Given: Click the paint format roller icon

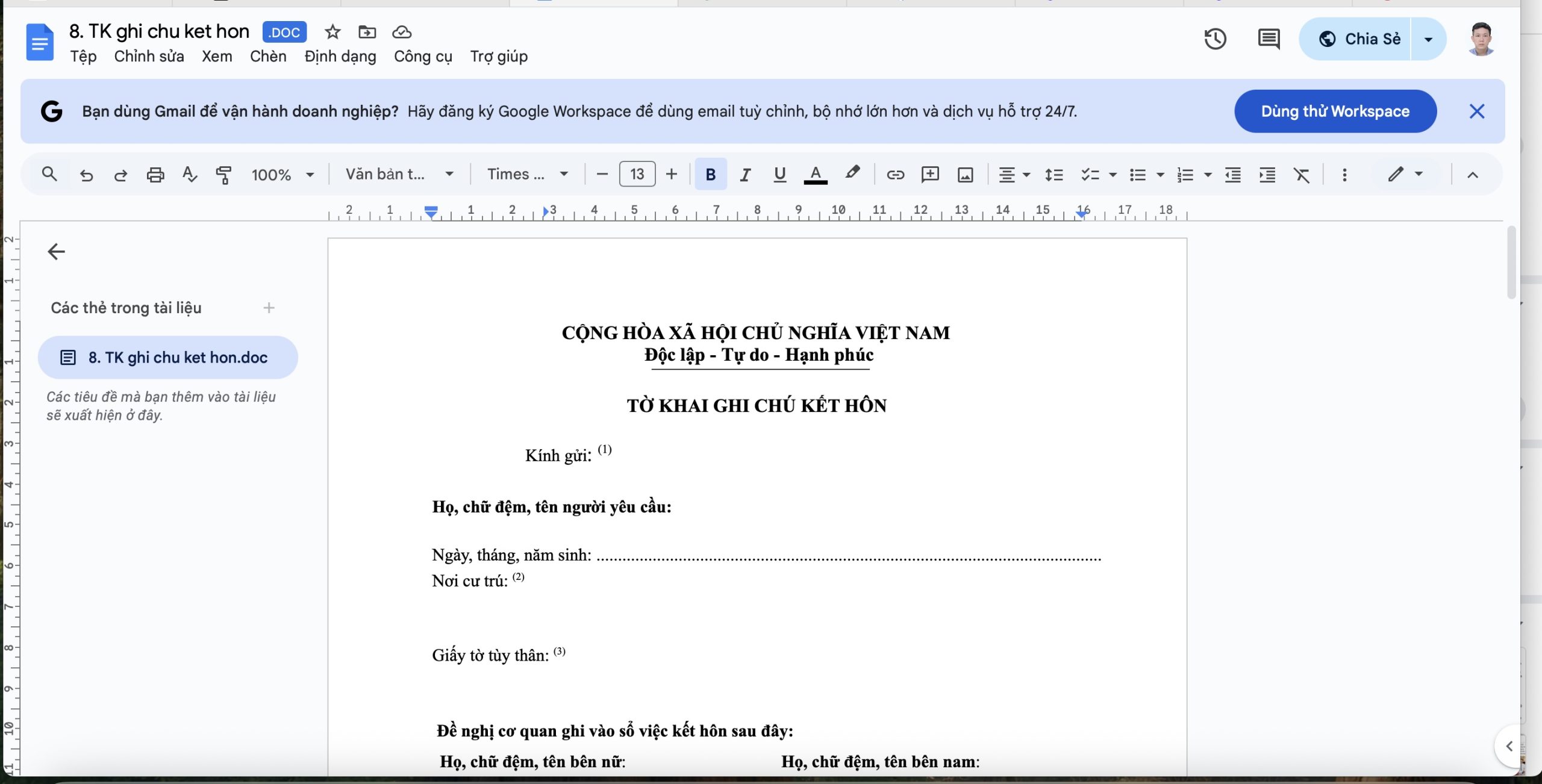Looking at the screenshot, I should click(x=223, y=175).
